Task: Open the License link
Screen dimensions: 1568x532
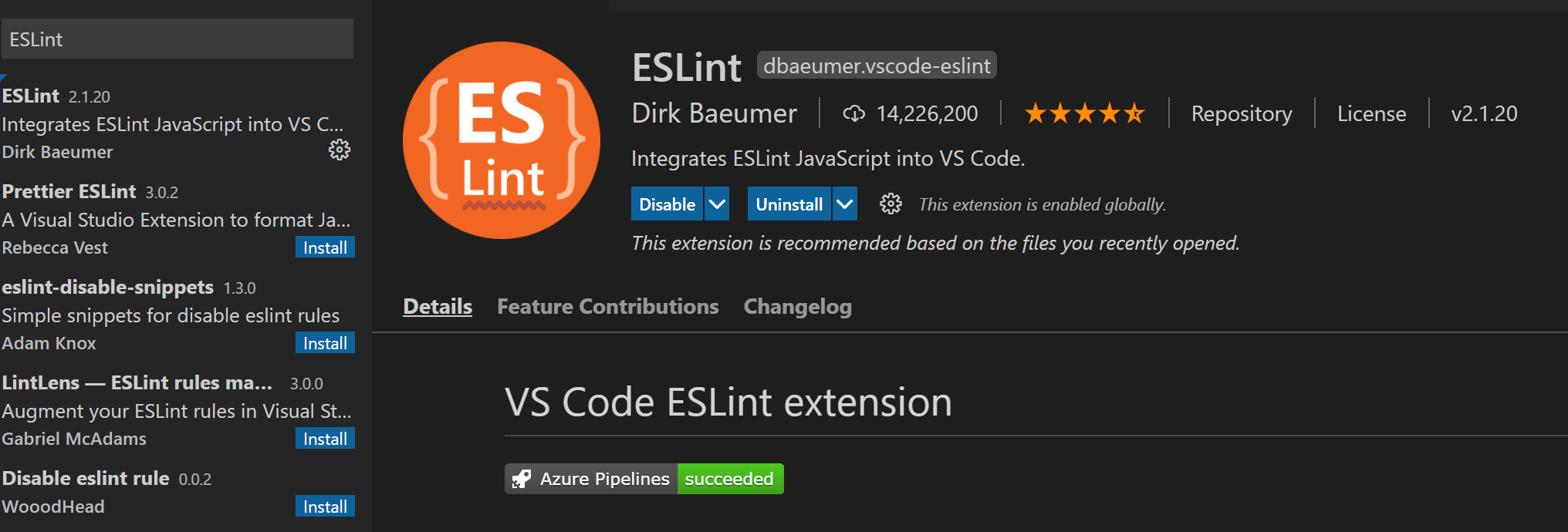Action: (x=1371, y=114)
